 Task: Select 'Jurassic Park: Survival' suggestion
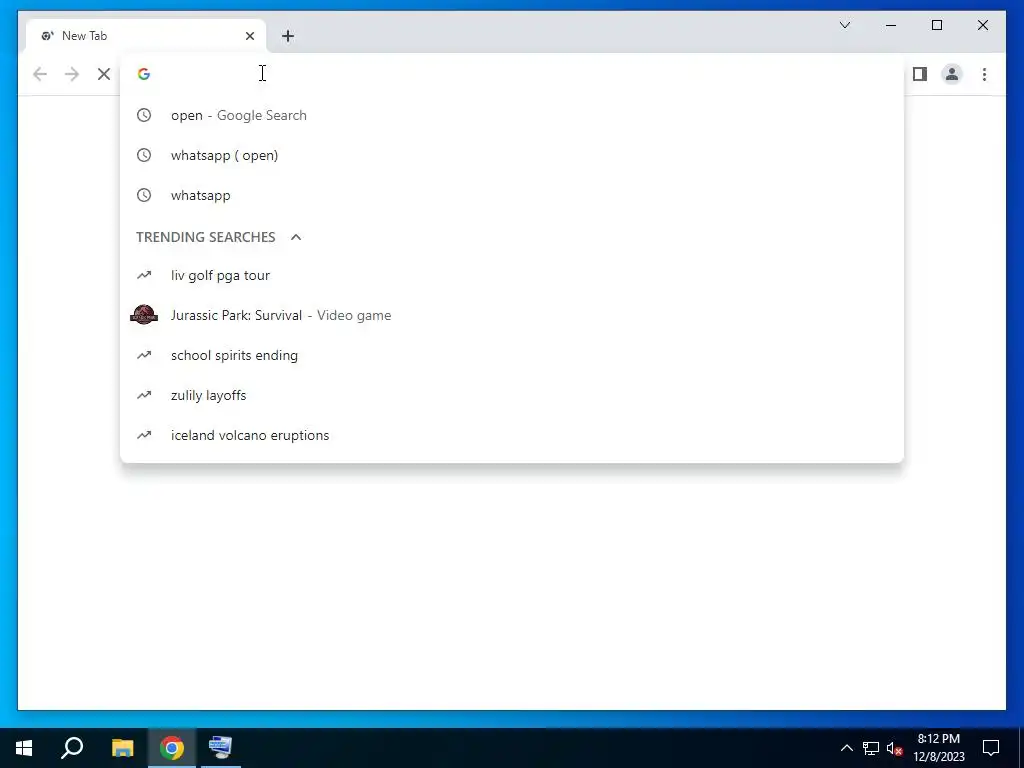[x=512, y=315]
